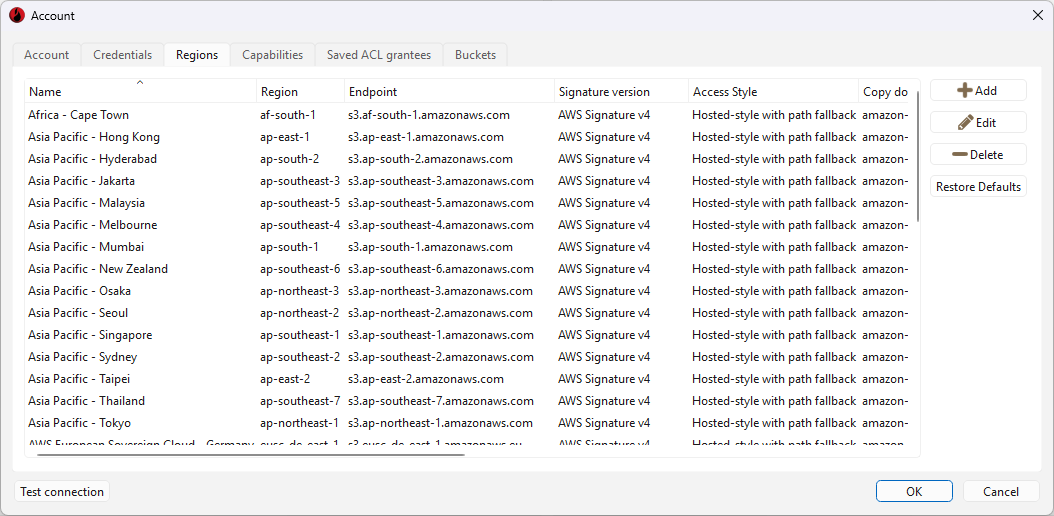The width and height of the screenshot is (1054, 516).
Task: Select Asia Pacific - Taipei row
Action: click(x=469, y=379)
